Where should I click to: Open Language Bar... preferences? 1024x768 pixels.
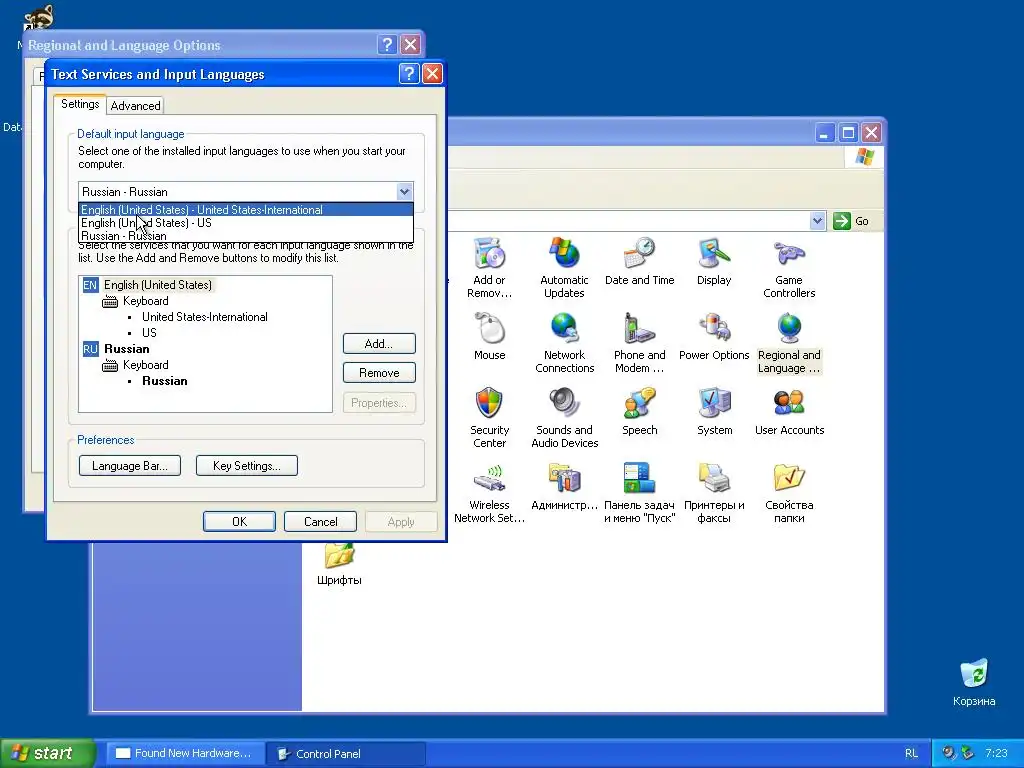[x=129, y=466]
